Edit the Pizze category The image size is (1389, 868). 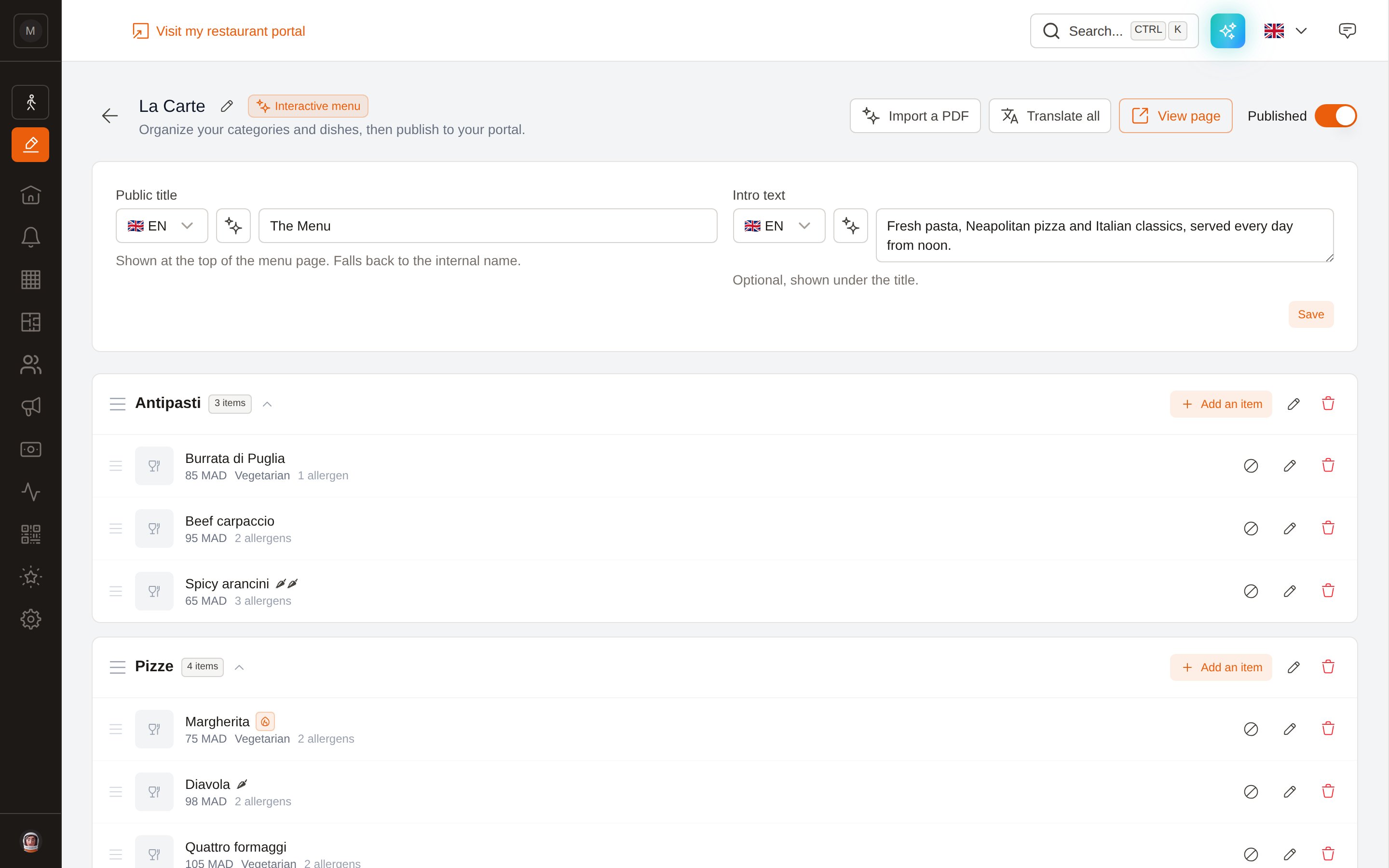pyautogui.click(x=1293, y=667)
